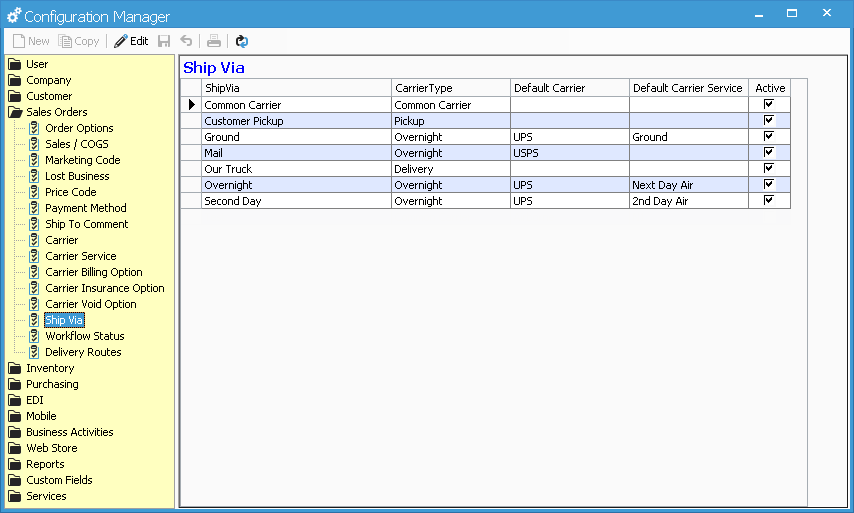
Task: Expand the Web Store folder
Action: (42, 448)
